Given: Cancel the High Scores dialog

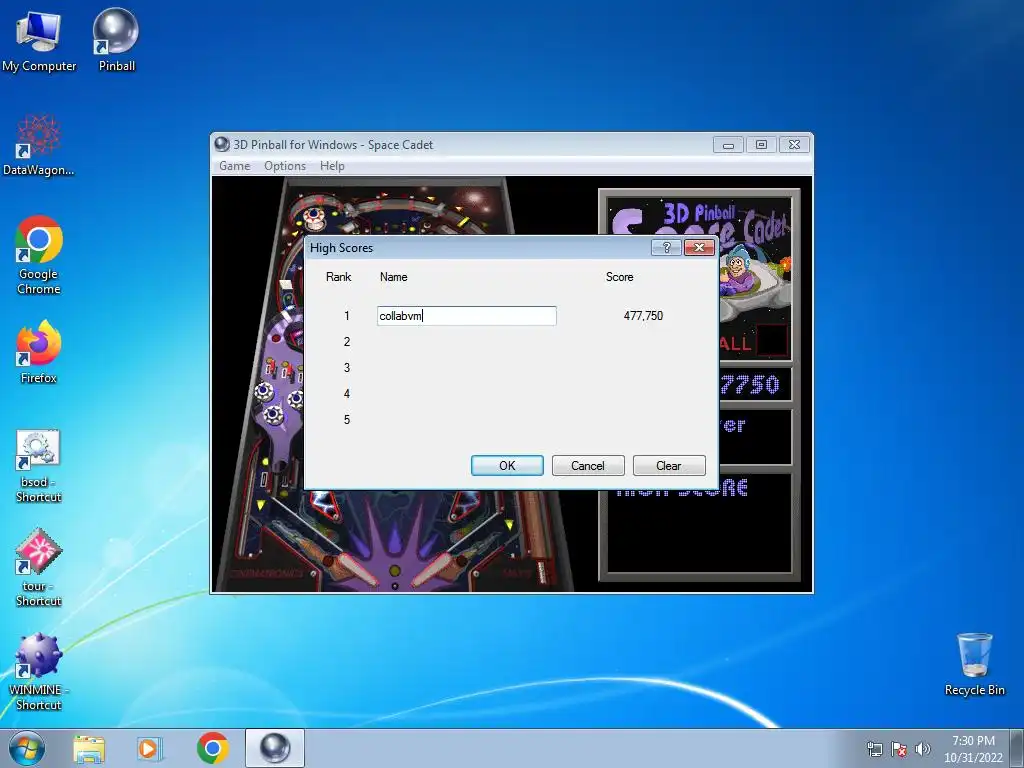Looking at the screenshot, I should pyautogui.click(x=588, y=466).
